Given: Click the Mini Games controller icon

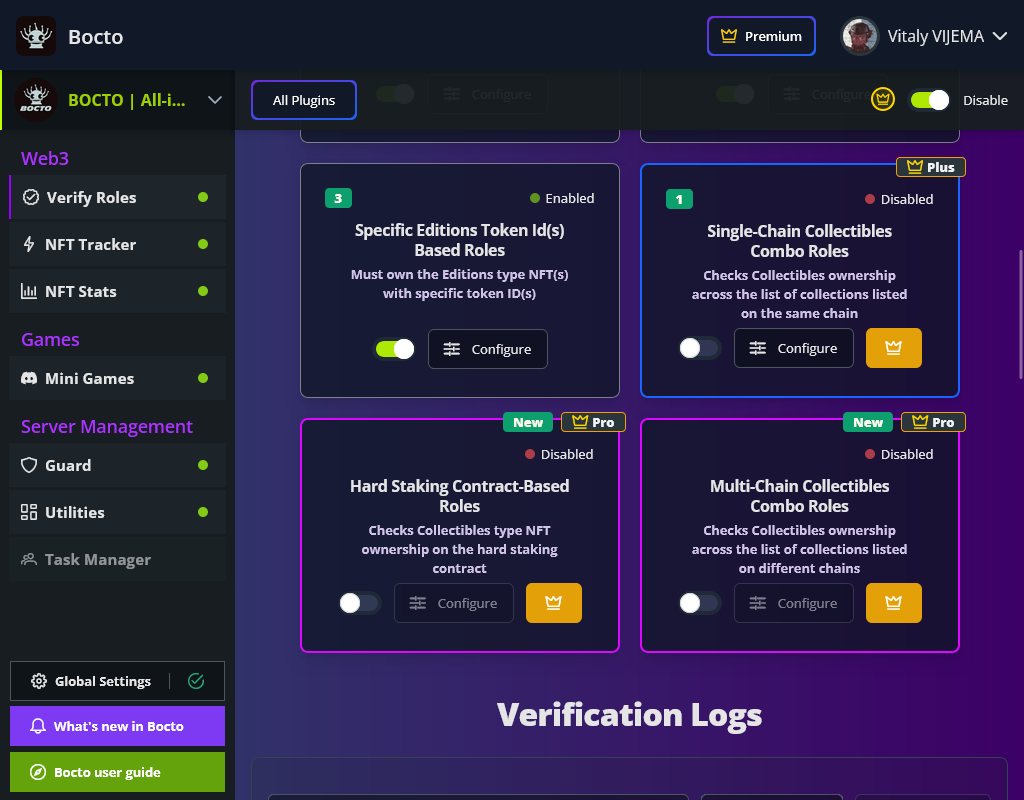Looking at the screenshot, I should point(29,378).
